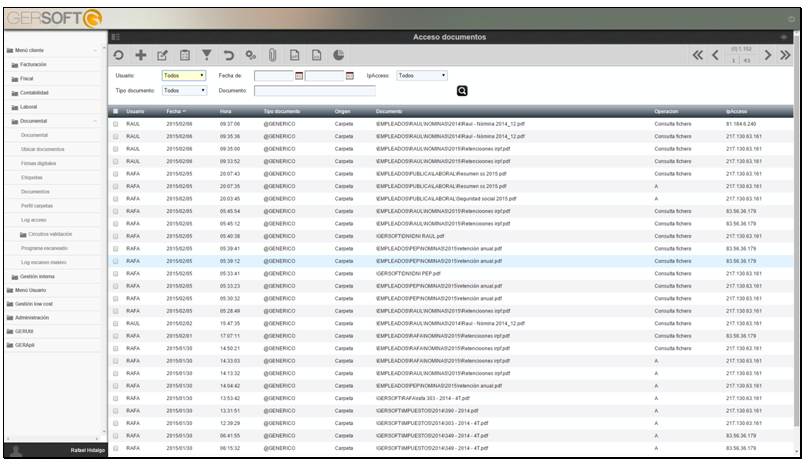
Task: Click the refresh icon in the toolbar
Action: click(118, 55)
